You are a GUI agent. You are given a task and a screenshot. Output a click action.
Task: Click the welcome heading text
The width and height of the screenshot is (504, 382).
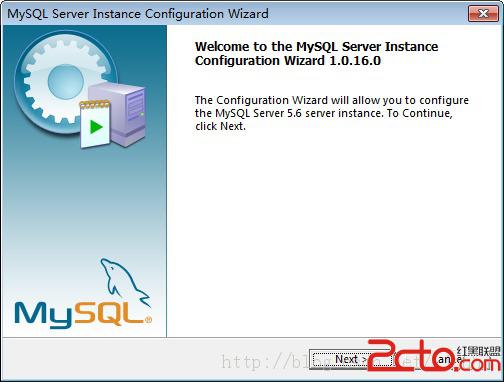[316, 53]
